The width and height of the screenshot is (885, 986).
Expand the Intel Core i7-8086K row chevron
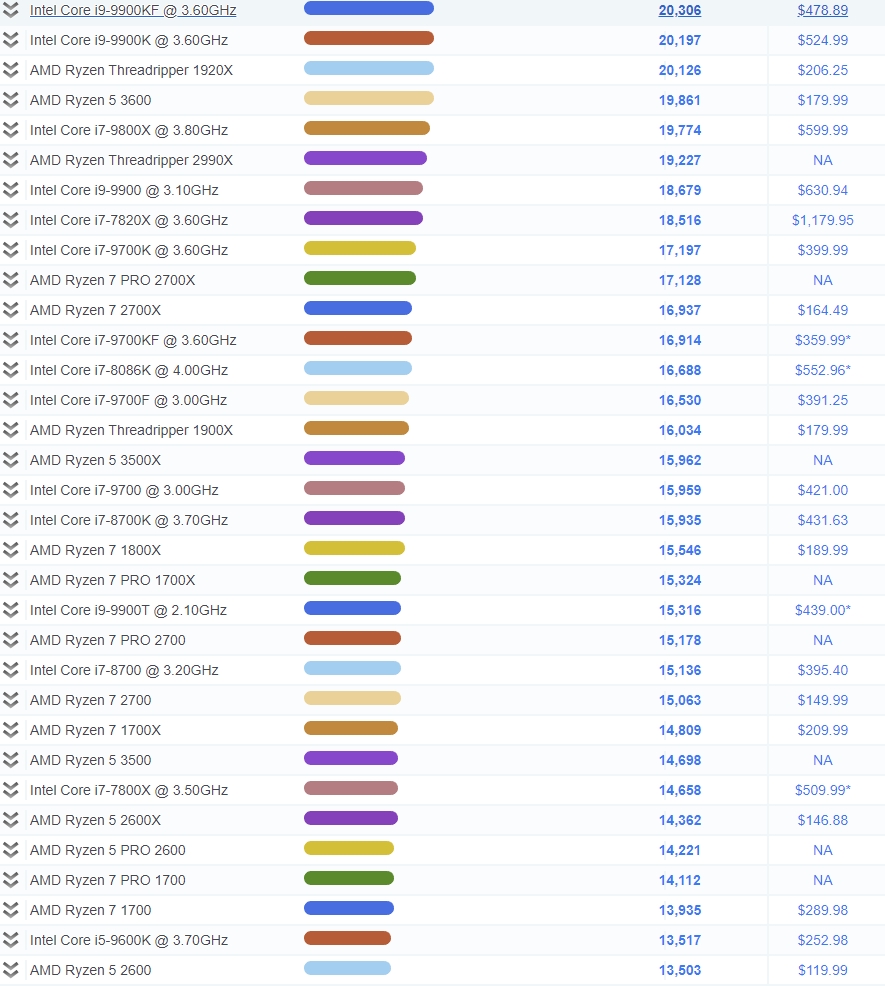[x=11, y=370]
